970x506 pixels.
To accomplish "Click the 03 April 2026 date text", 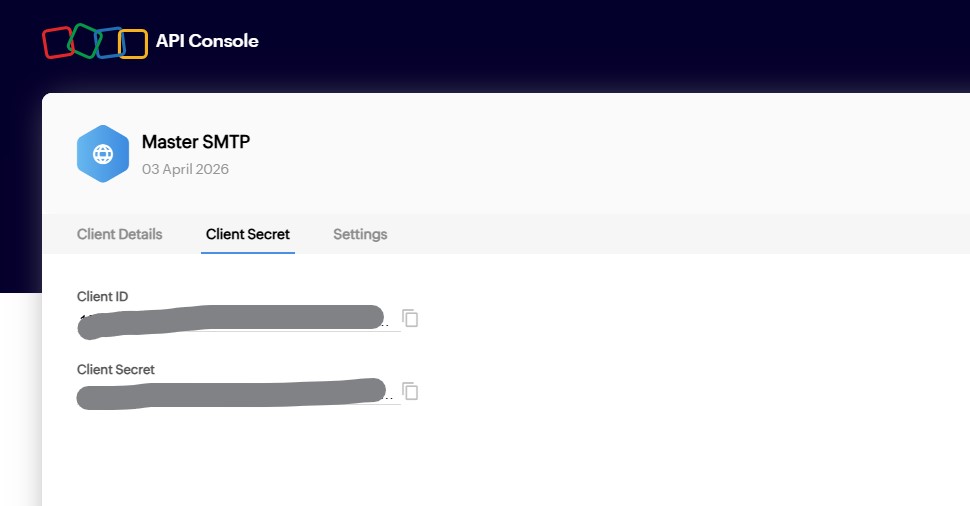I will [185, 169].
